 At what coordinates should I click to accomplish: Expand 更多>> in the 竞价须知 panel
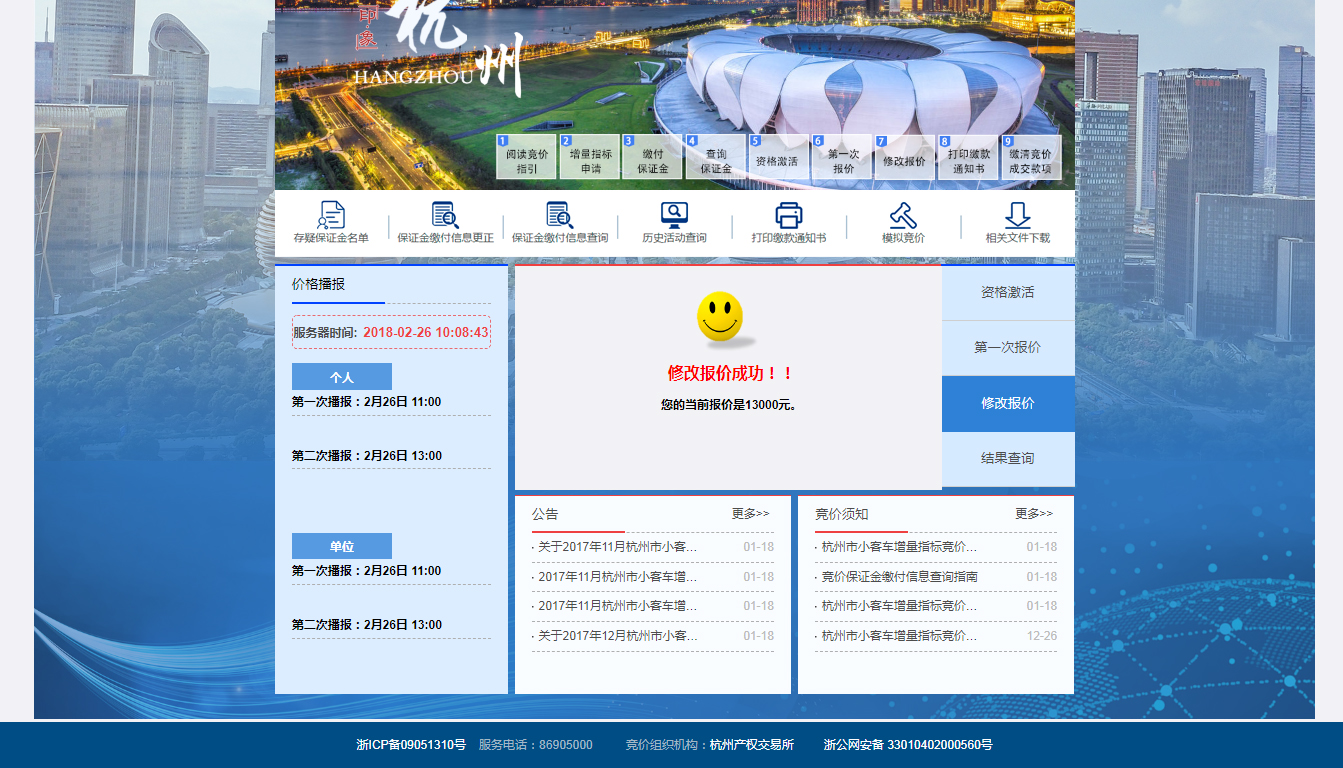(x=1034, y=514)
